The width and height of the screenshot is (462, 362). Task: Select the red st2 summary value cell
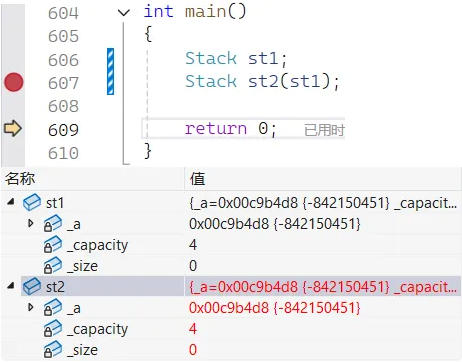click(x=323, y=286)
